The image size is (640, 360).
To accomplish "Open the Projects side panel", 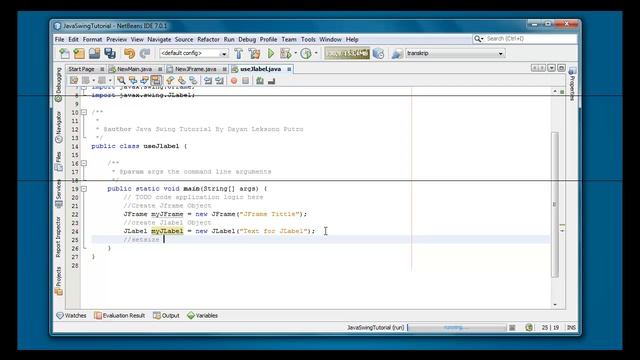I will (x=58, y=281).
